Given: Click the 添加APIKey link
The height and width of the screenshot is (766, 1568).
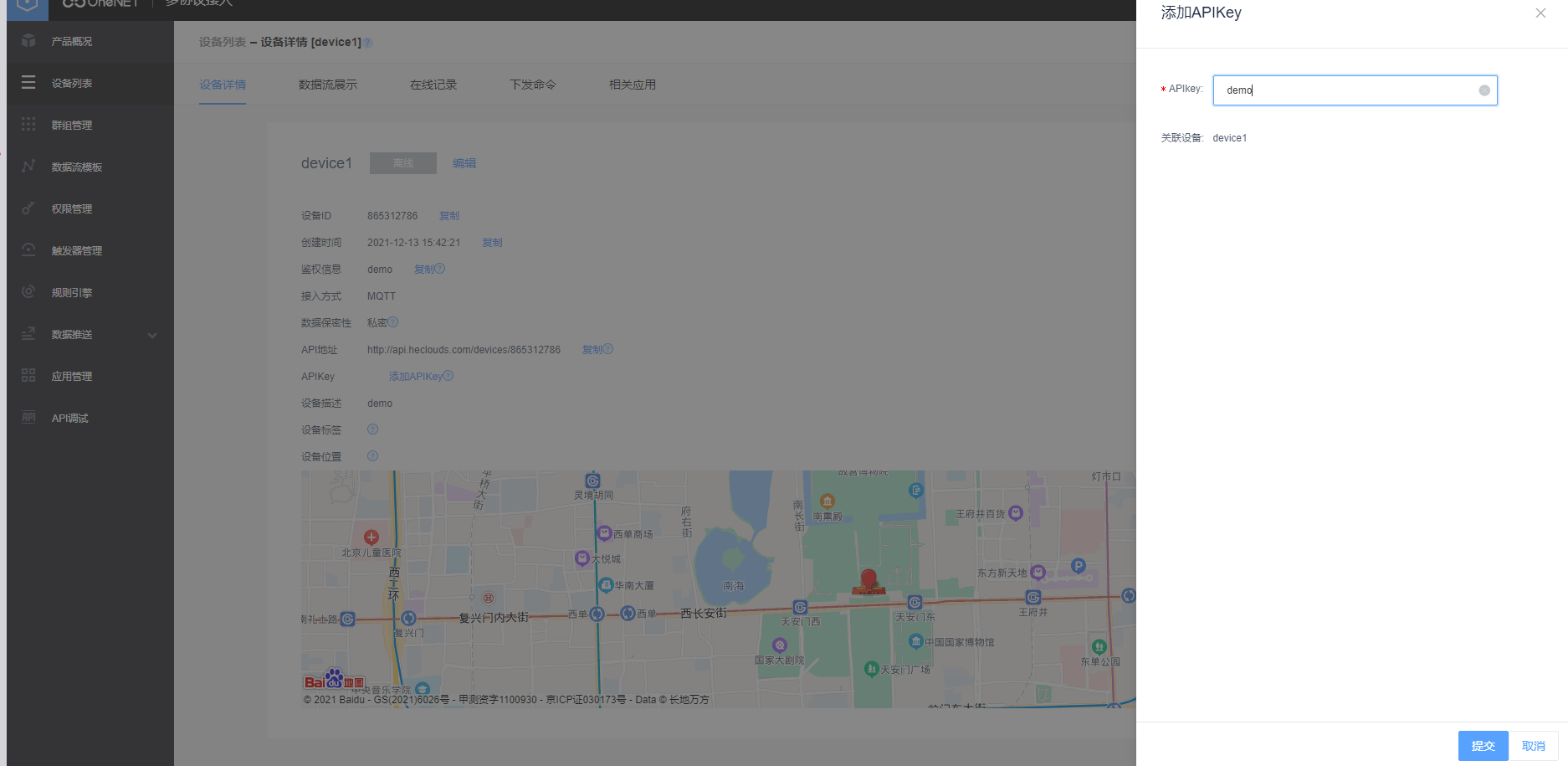Looking at the screenshot, I should (416, 377).
